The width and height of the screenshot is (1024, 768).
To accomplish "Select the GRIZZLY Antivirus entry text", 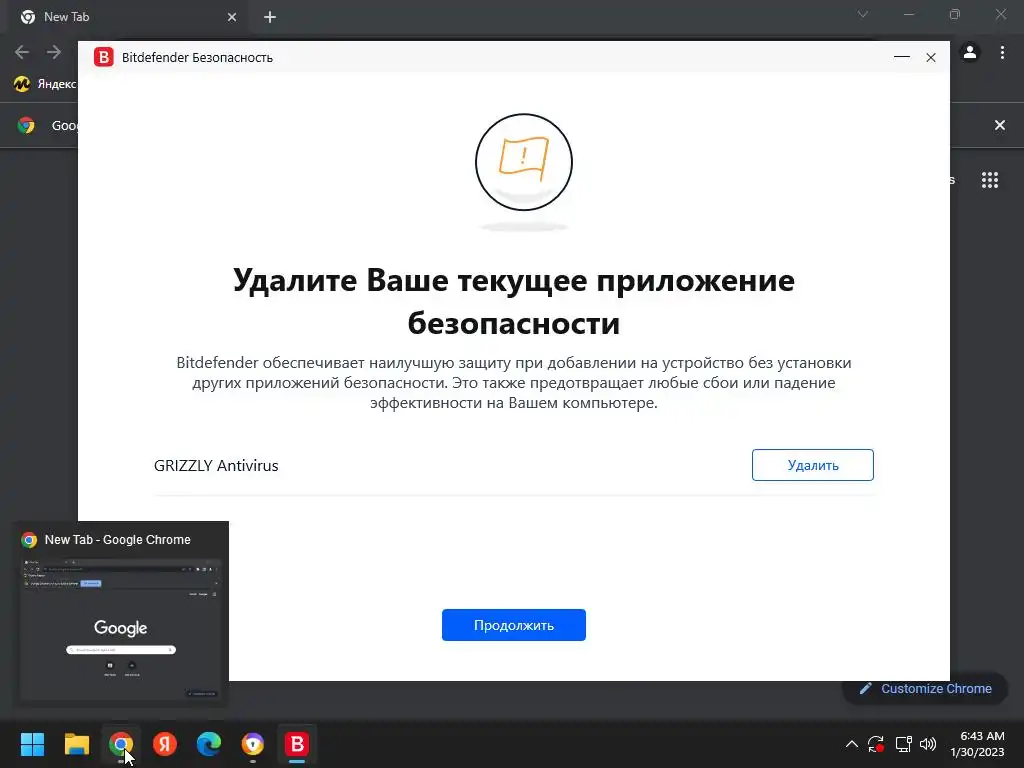I will coord(216,466).
